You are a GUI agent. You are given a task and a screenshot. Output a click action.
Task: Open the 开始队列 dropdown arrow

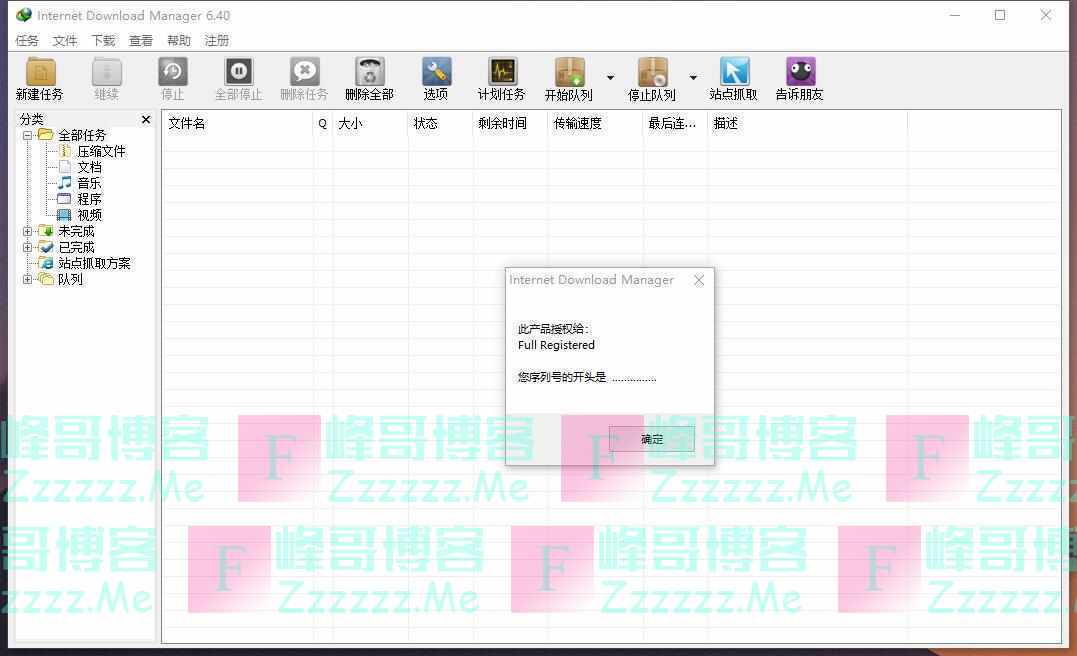pyautogui.click(x=610, y=78)
